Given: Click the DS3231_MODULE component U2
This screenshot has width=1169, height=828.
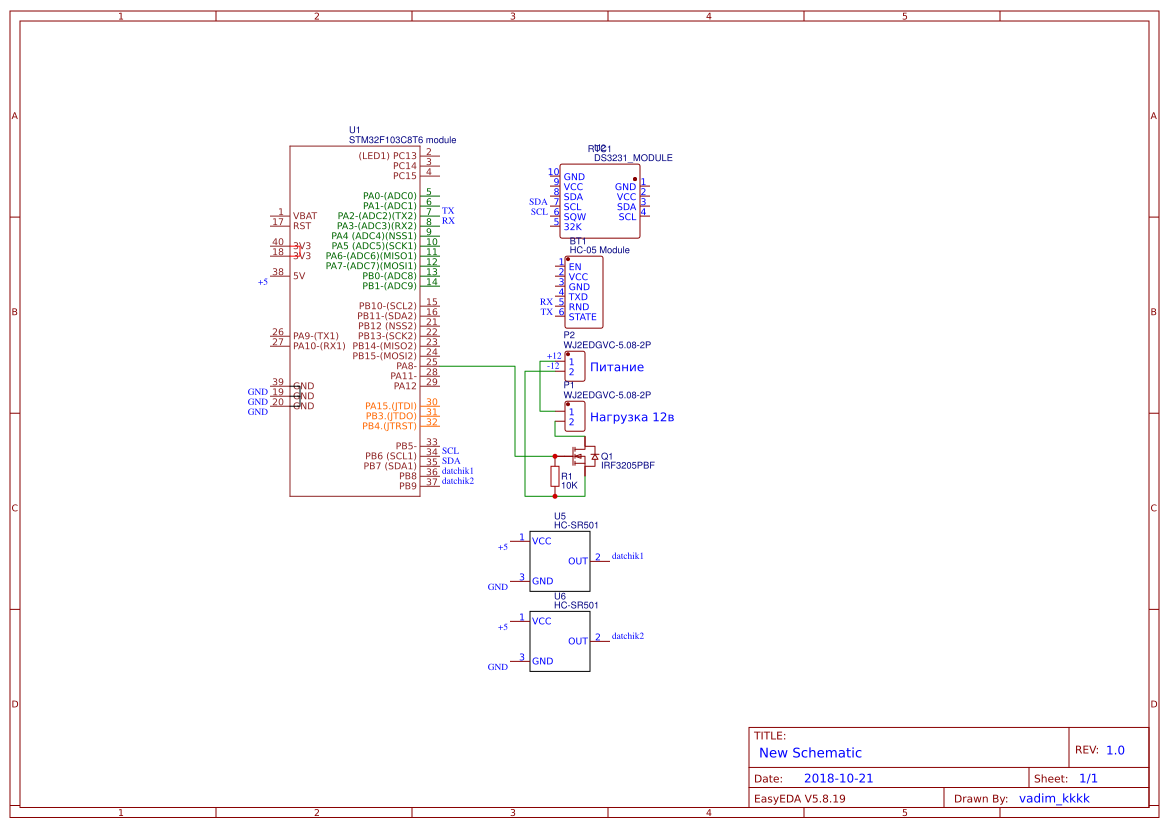Looking at the screenshot, I should (x=600, y=200).
